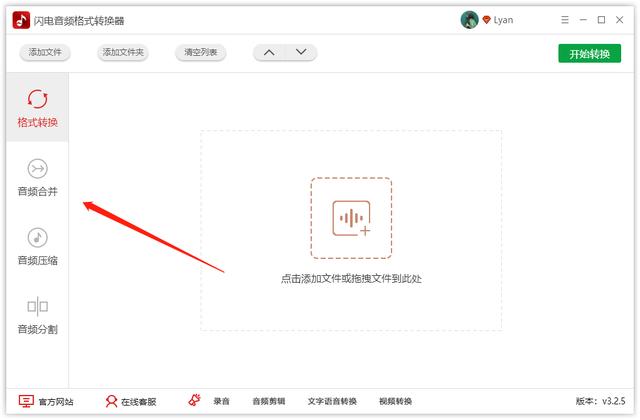640x420 pixels.
Task: Click the VIP diamond badge icon
Action: click(x=486, y=20)
